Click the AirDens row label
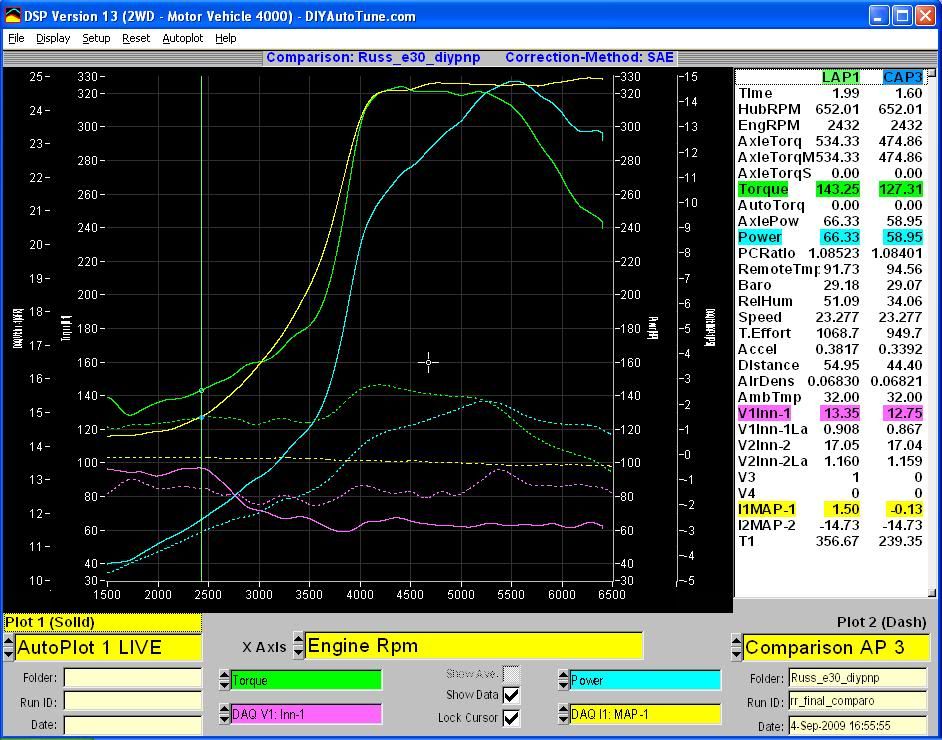The image size is (942, 740). pyautogui.click(x=766, y=381)
